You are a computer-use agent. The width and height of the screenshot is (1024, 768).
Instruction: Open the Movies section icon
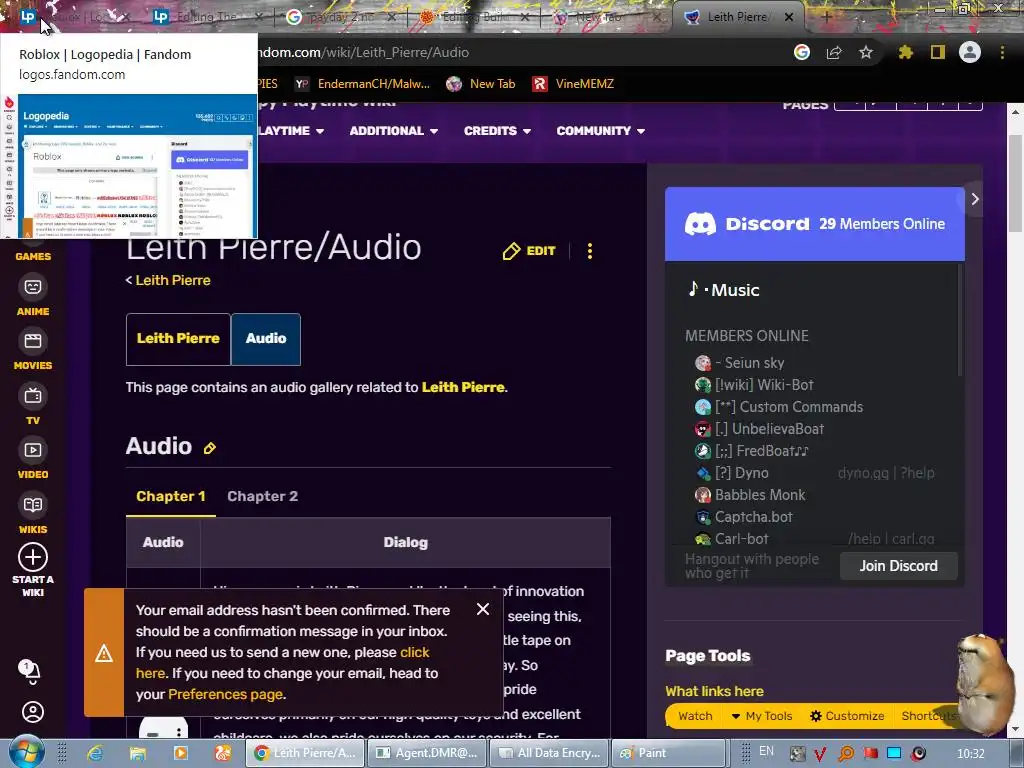tap(33, 341)
